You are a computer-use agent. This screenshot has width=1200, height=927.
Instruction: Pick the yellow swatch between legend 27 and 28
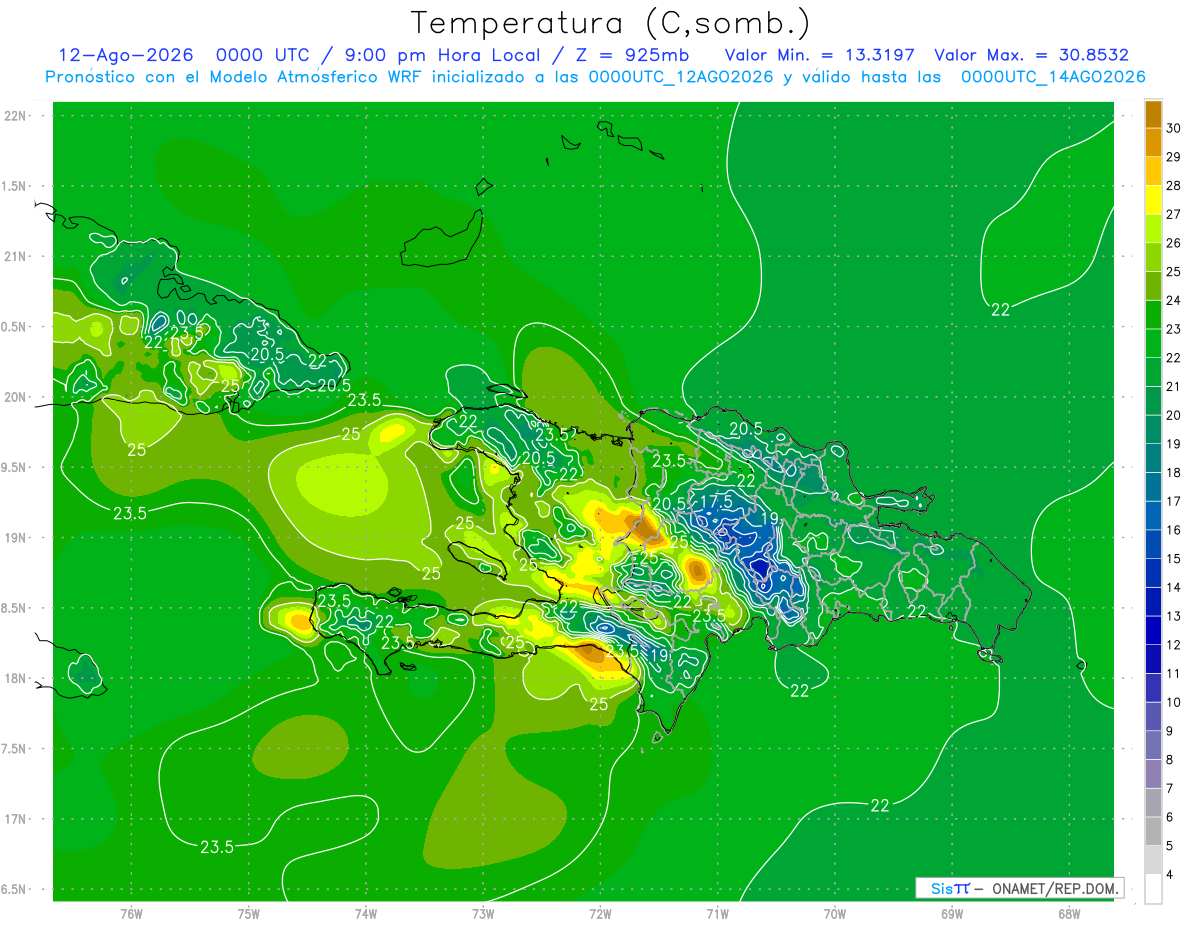[x=1153, y=200]
